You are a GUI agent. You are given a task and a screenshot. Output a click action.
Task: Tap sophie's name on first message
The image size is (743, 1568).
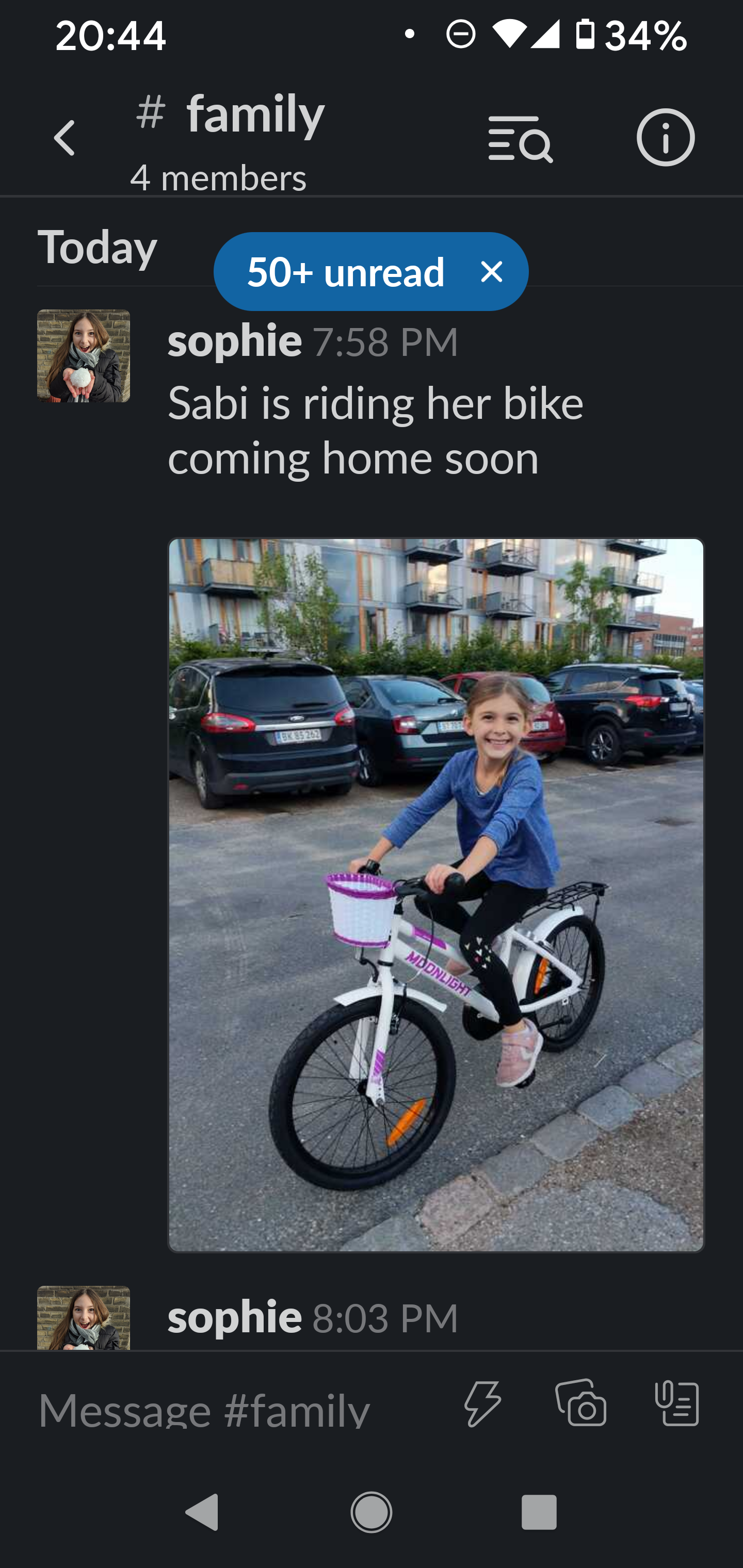pyautogui.click(x=235, y=340)
